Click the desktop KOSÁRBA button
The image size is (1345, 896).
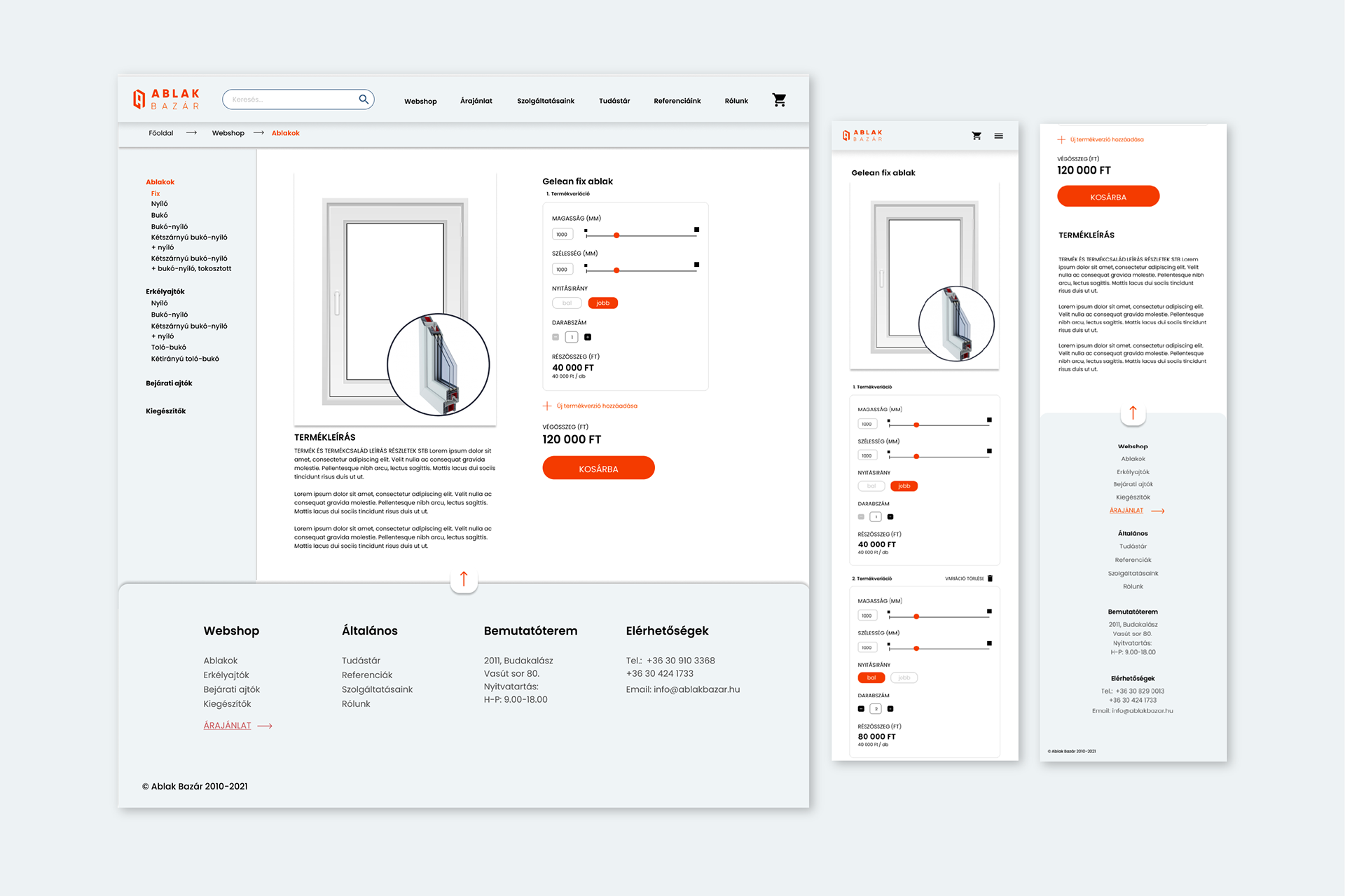click(x=598, y=469)
